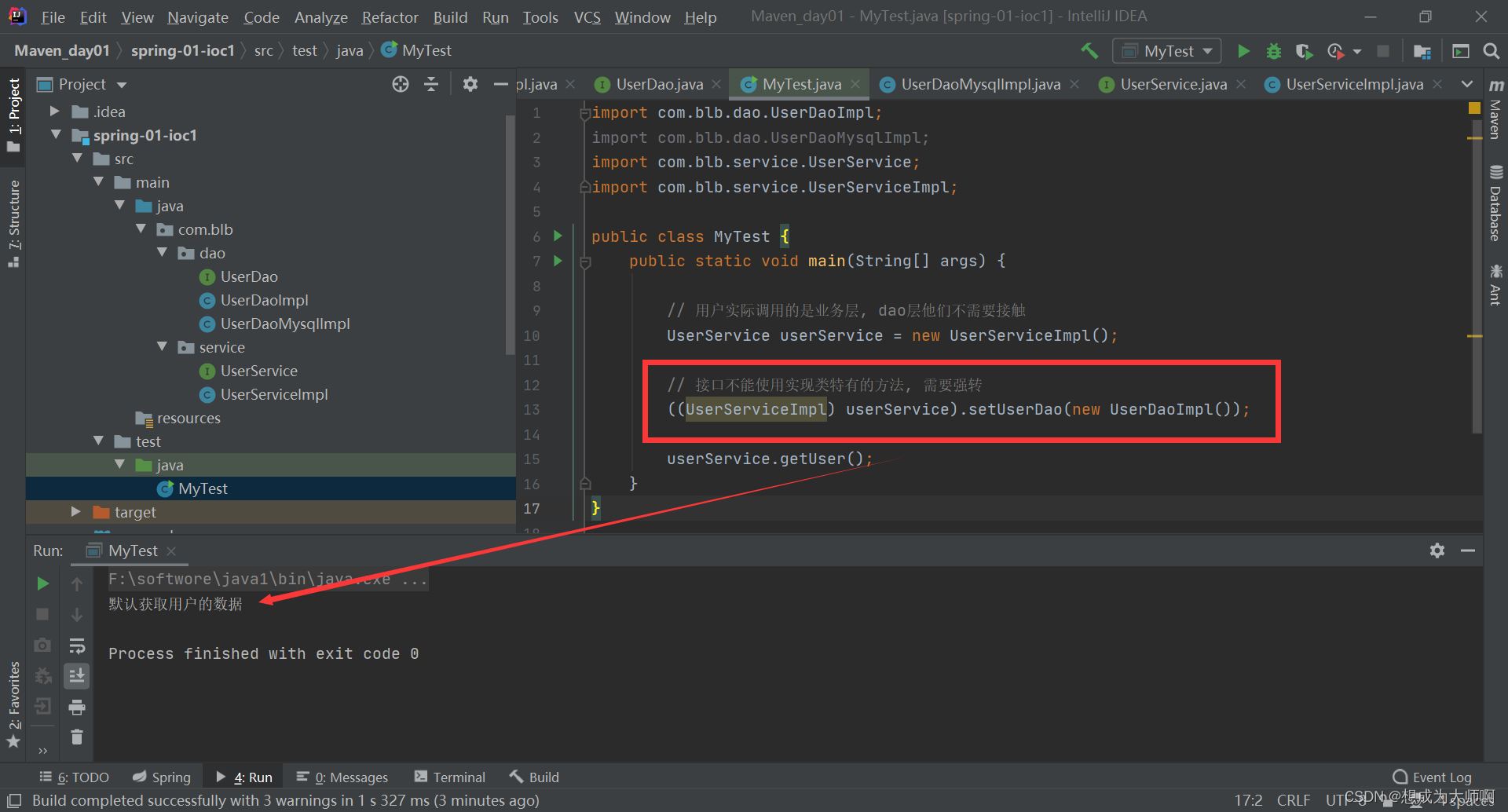Switch to UserDaoMysqlImpl.java tab
Viewport: 1508px width, 812px height.
(x=980, y=84)
